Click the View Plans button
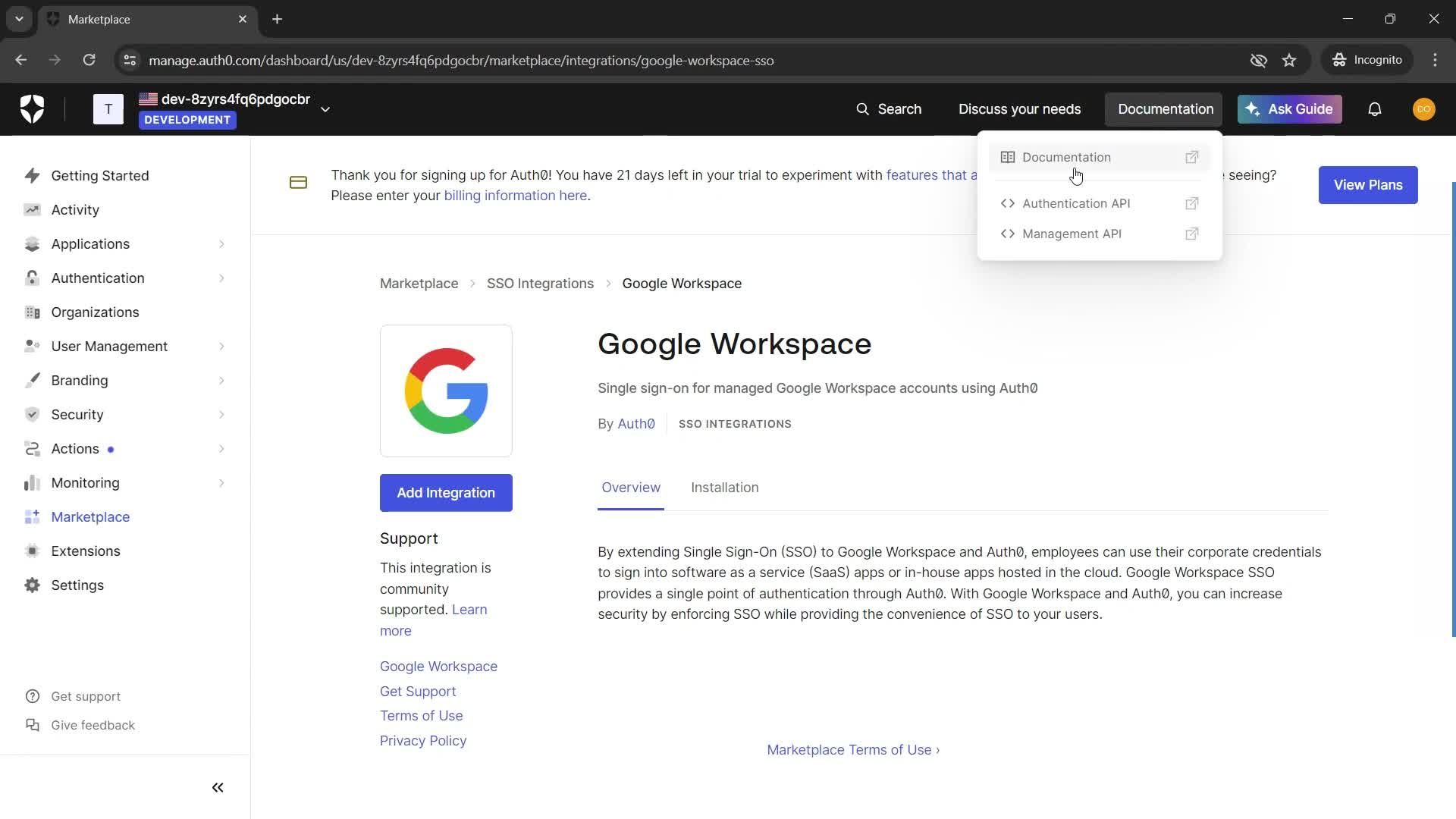This screenshot has width=1456, height=819. [1368, 185]
